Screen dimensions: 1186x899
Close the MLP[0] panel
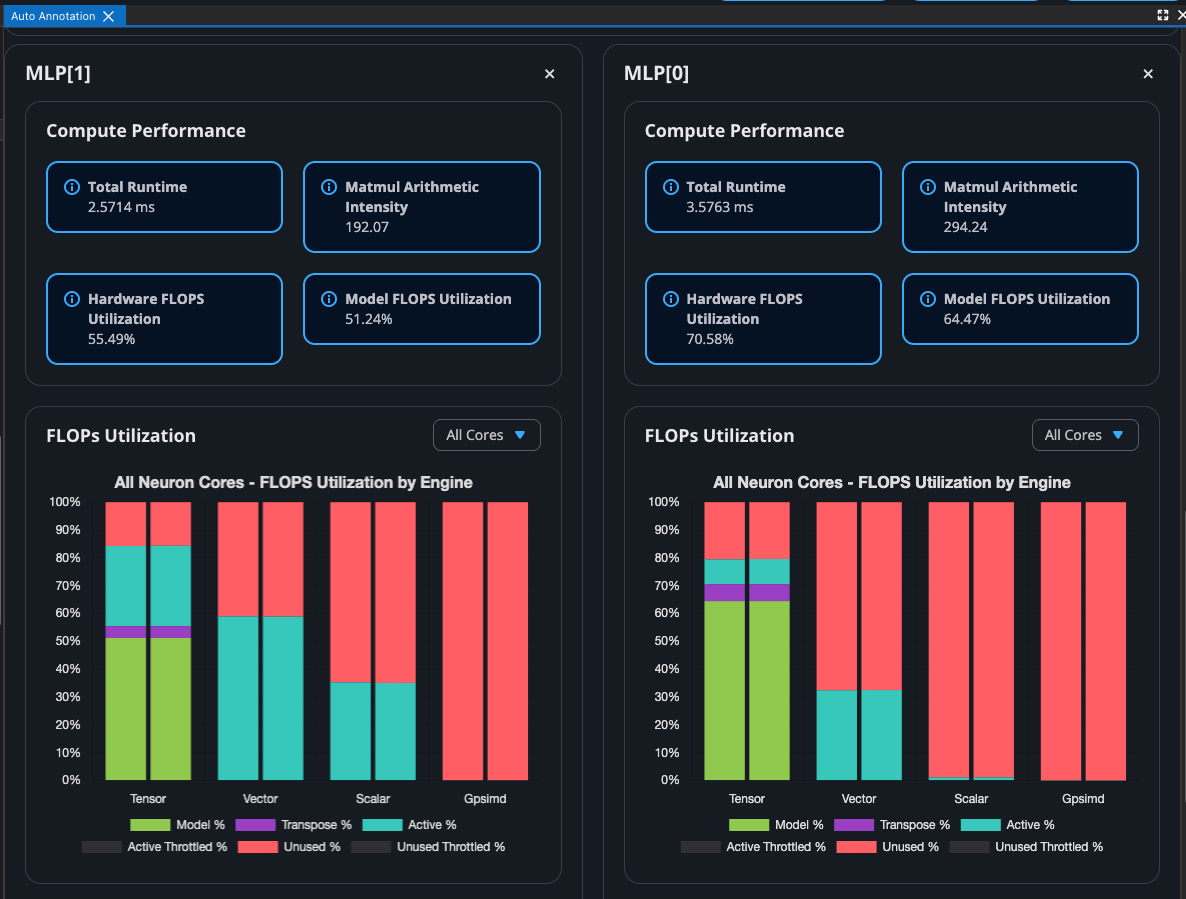pyautogui.click(x=1148, y=73)
